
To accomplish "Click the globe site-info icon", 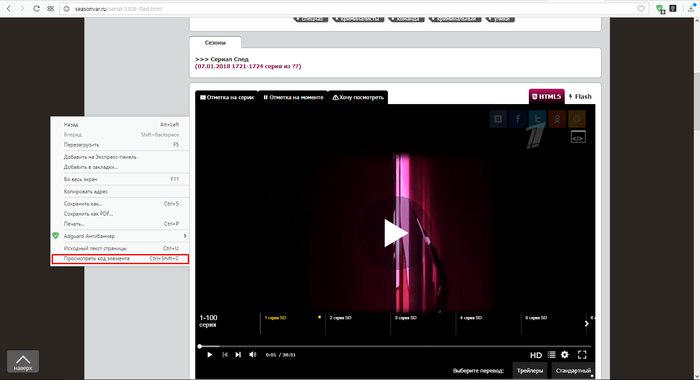I will (67, 8).
